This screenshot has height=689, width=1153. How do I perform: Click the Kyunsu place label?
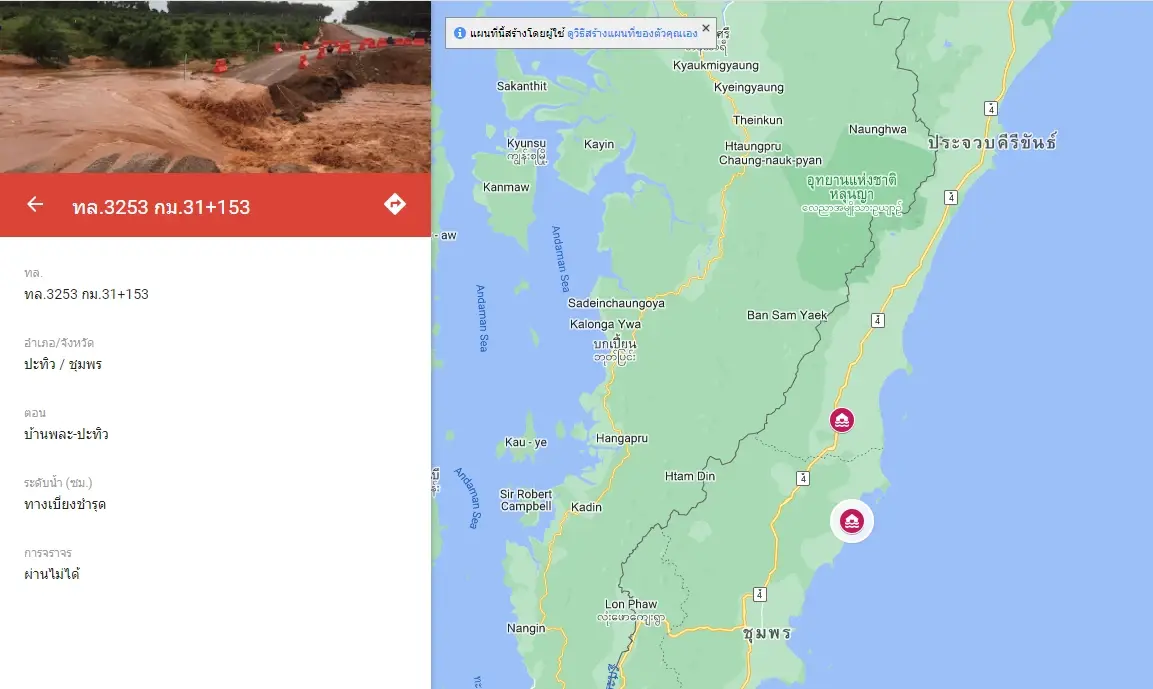click(x=526, y=143)
